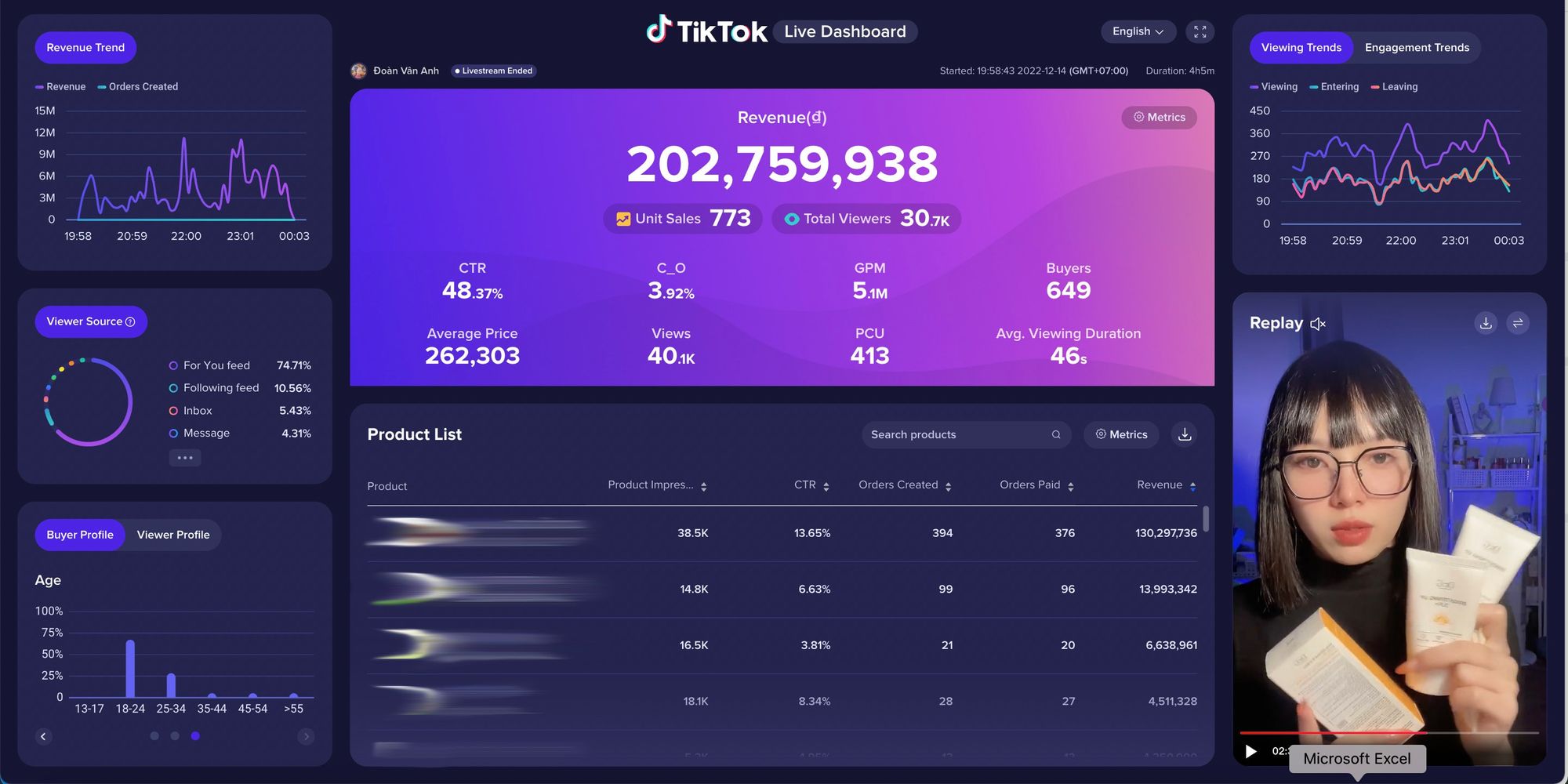Screen dimensions: 1568x784
Task: Open the English language dropdown
Action: point(1138,31)
